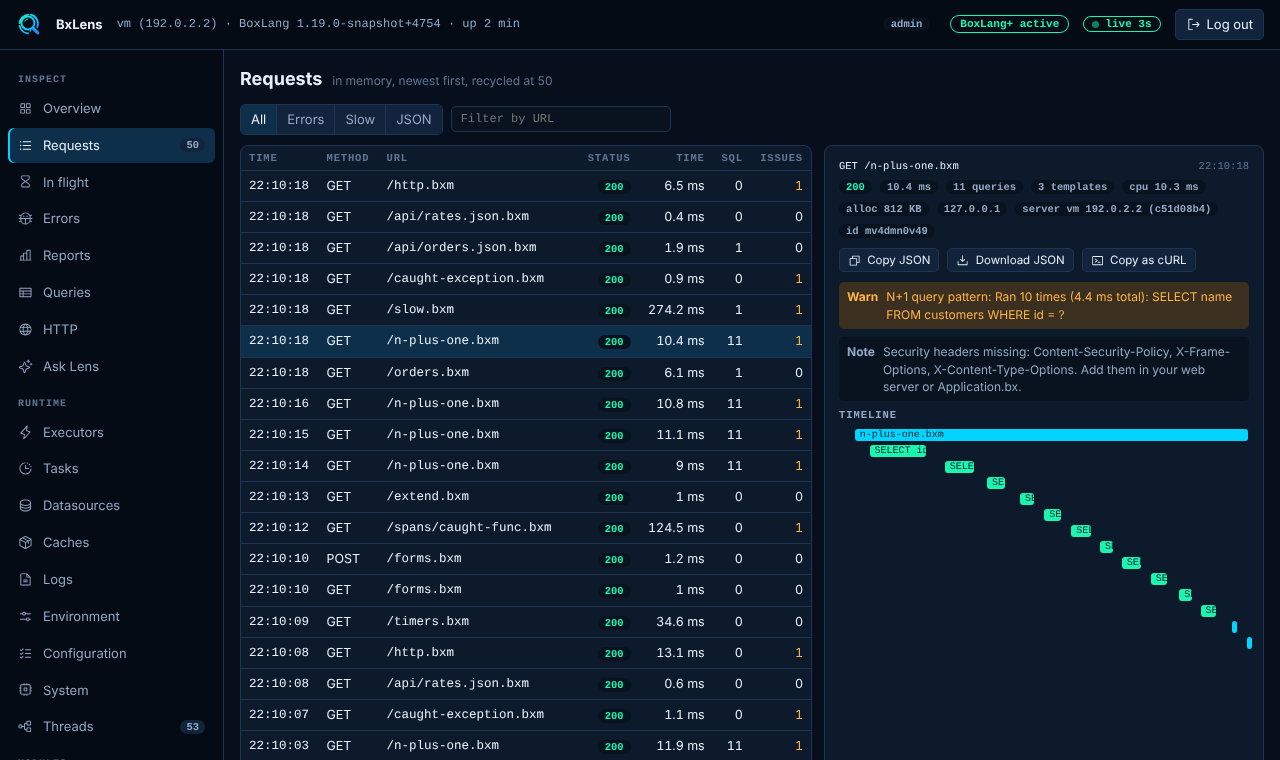
Task: Click the id mv4dmn0v49 chip
Action: [887, 231]
